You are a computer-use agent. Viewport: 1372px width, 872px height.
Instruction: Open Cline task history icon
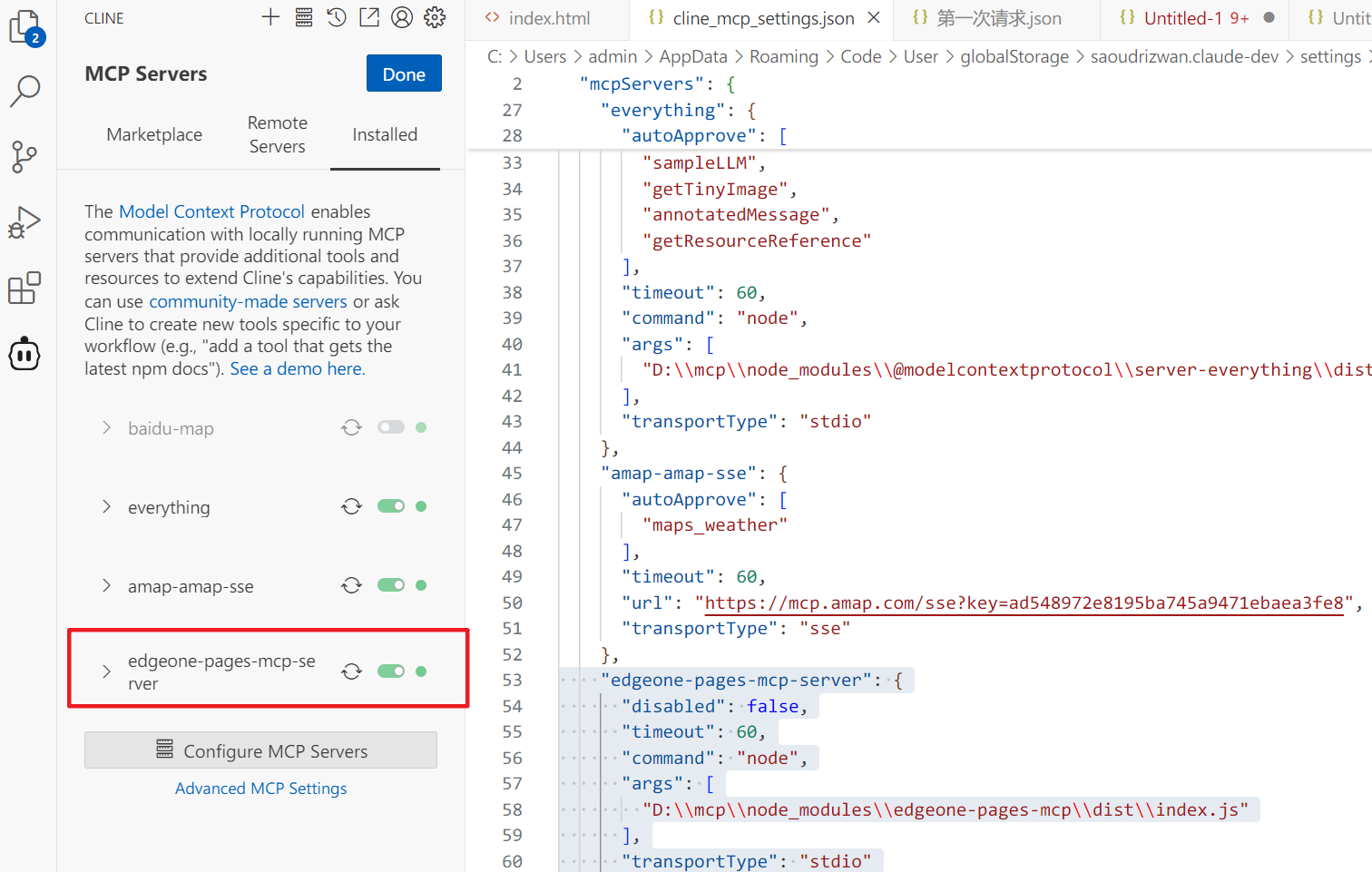point(337,17)
